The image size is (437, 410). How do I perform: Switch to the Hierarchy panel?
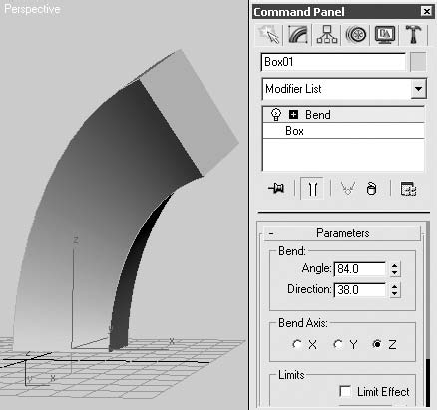pos(326,34)
